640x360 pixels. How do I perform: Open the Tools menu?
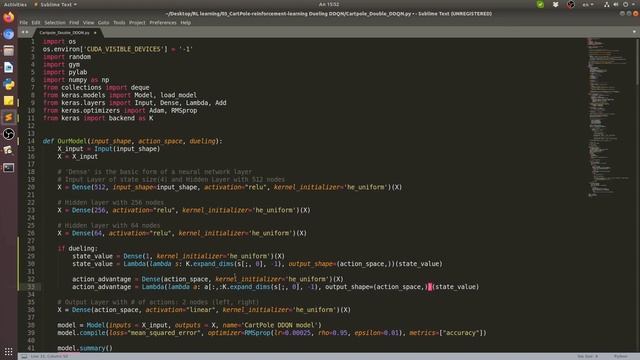[x=119, y=22]
